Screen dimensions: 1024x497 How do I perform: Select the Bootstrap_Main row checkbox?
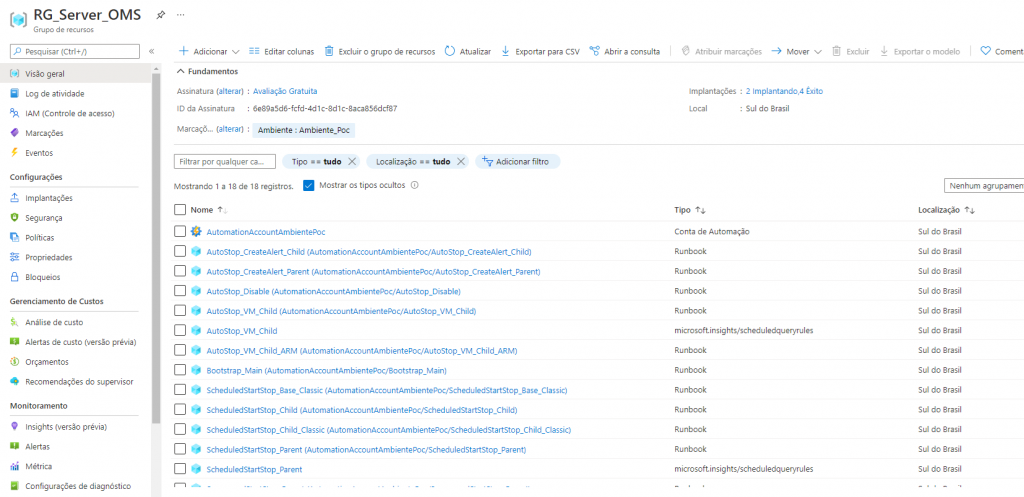tap(180, 370)
